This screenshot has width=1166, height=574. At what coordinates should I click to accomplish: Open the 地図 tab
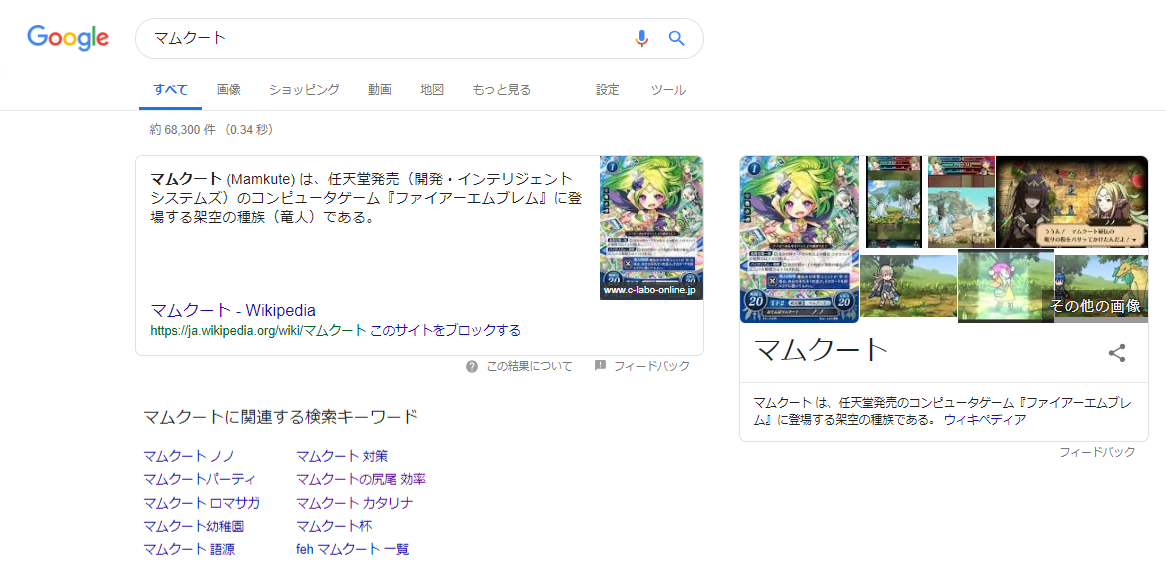tap(432, 90)
